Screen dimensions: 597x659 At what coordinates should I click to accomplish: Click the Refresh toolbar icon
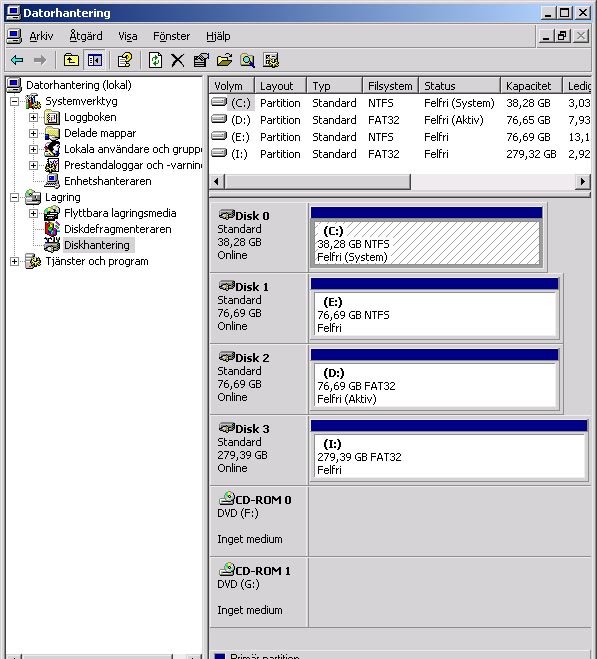tap(155, 60)
